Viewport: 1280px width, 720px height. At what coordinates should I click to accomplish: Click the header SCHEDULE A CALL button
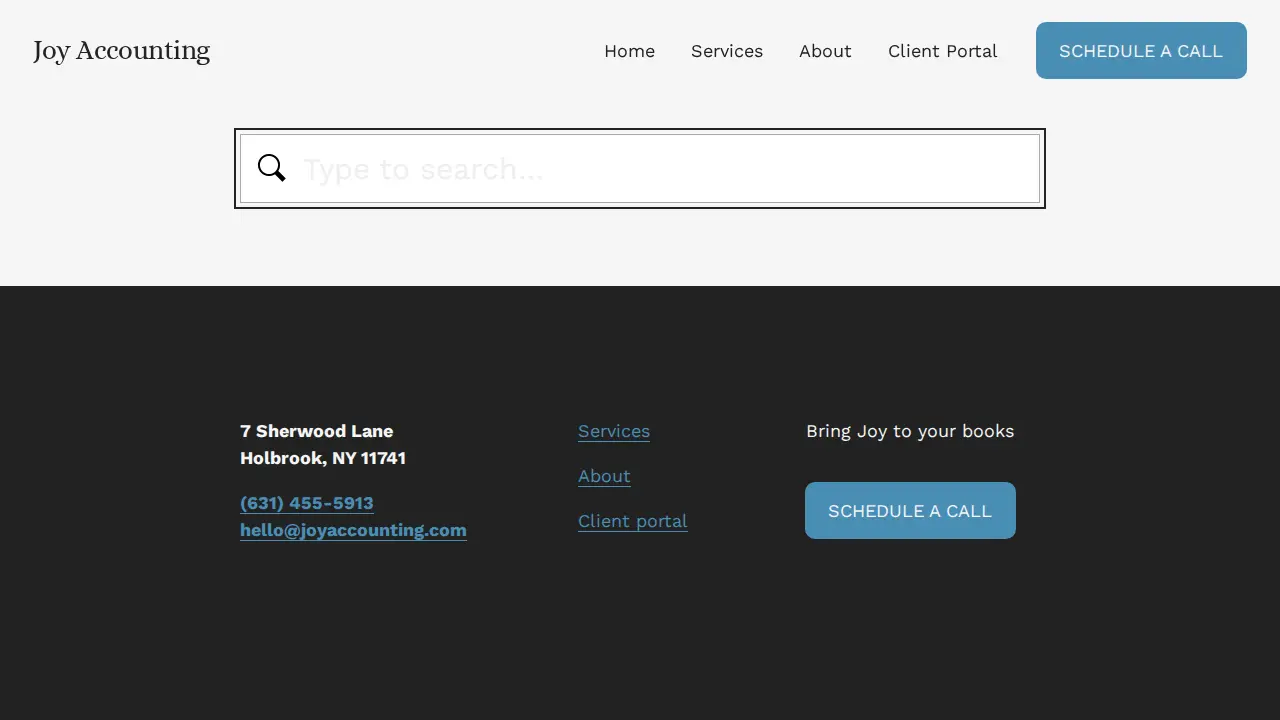pos(1141,51)
